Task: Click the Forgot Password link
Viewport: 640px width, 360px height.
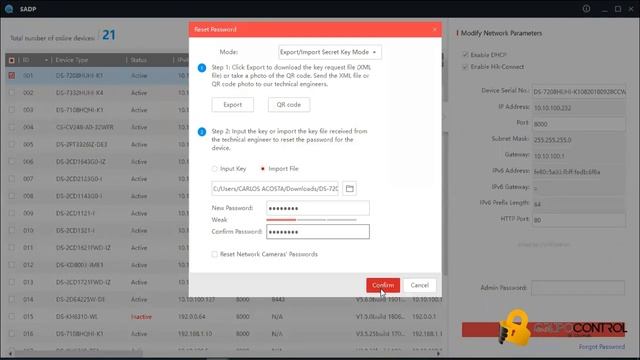Action: tap(602, 347)
